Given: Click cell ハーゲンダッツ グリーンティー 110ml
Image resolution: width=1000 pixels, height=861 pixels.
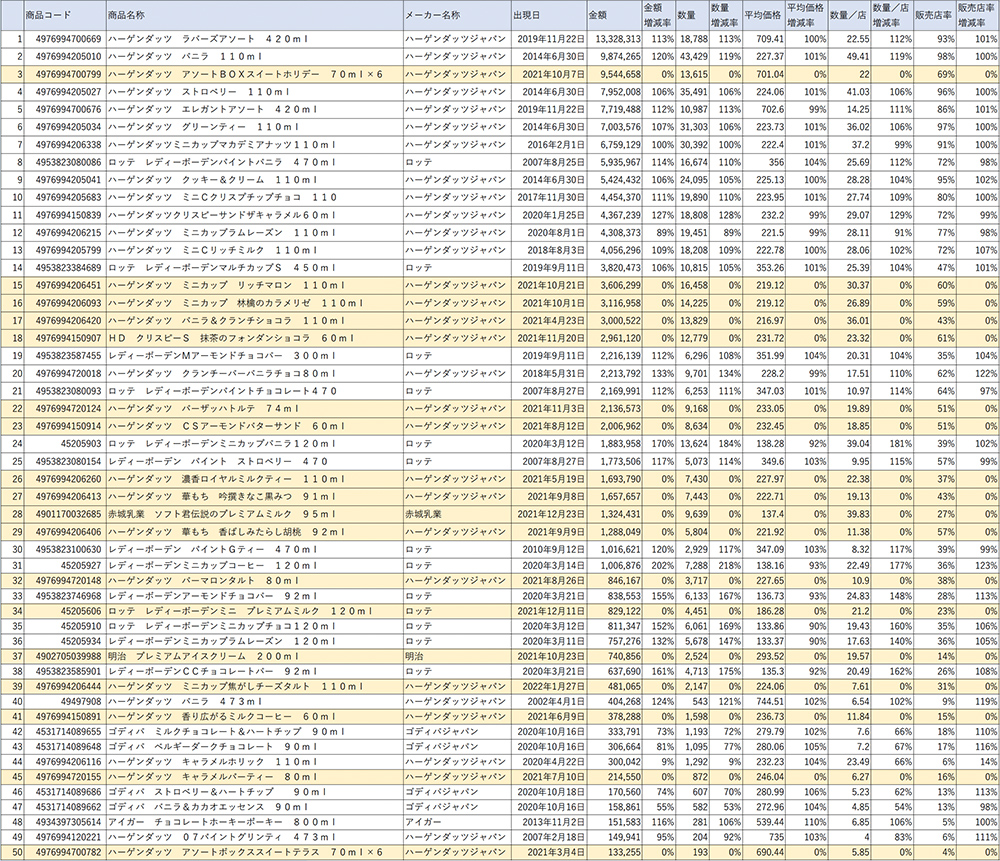Looking at the screenshot, I should click(254, 127).
